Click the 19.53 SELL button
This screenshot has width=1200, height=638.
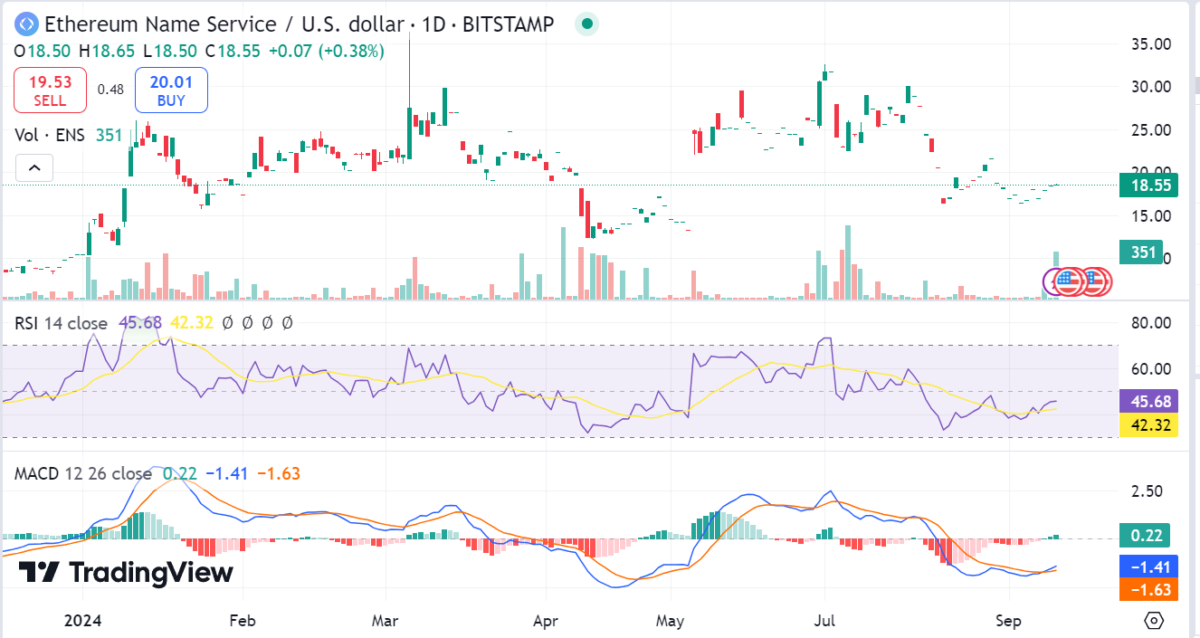click(x=50, y=90)
